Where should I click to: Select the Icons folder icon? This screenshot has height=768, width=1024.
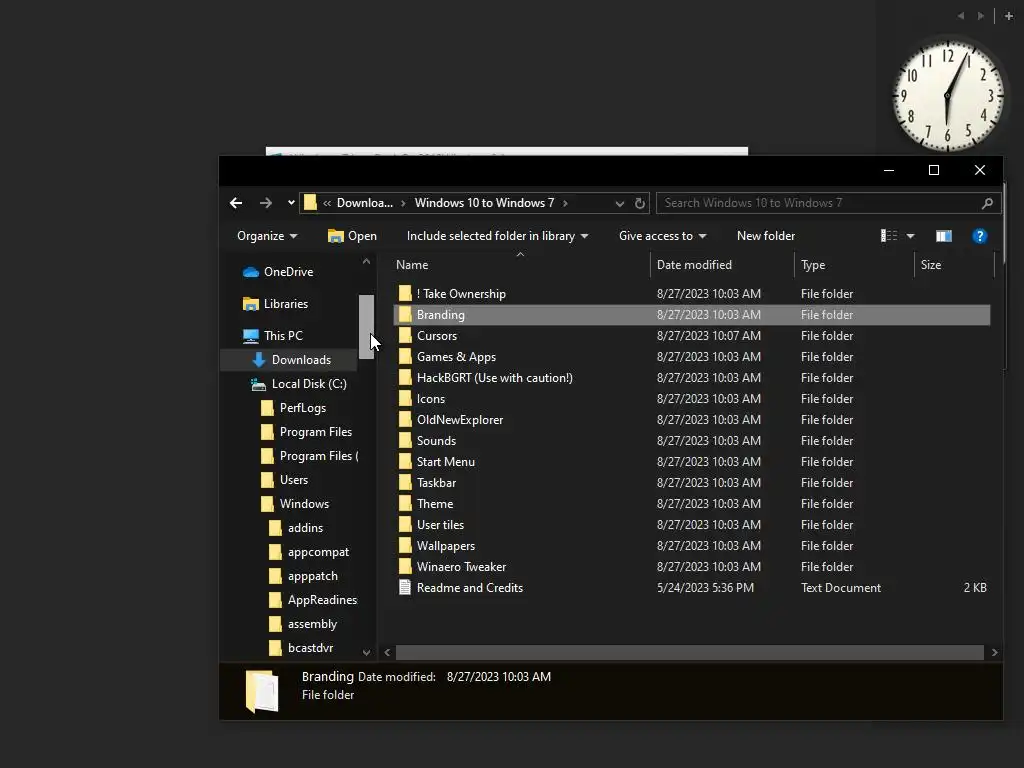406,398
